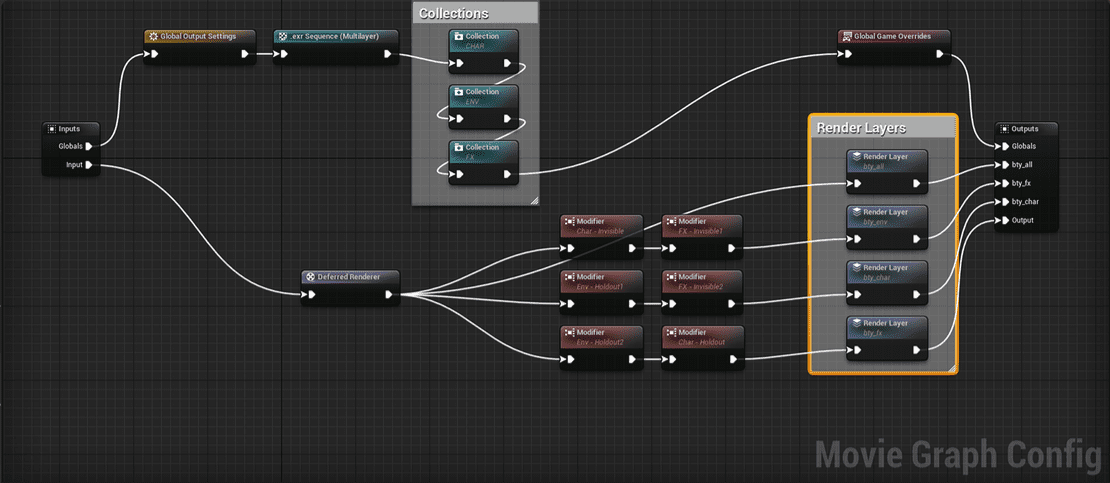The image size is (1110, 483).
Task: Click the Render Layer bty_char input pin
Action: click(x=857, y=295)
